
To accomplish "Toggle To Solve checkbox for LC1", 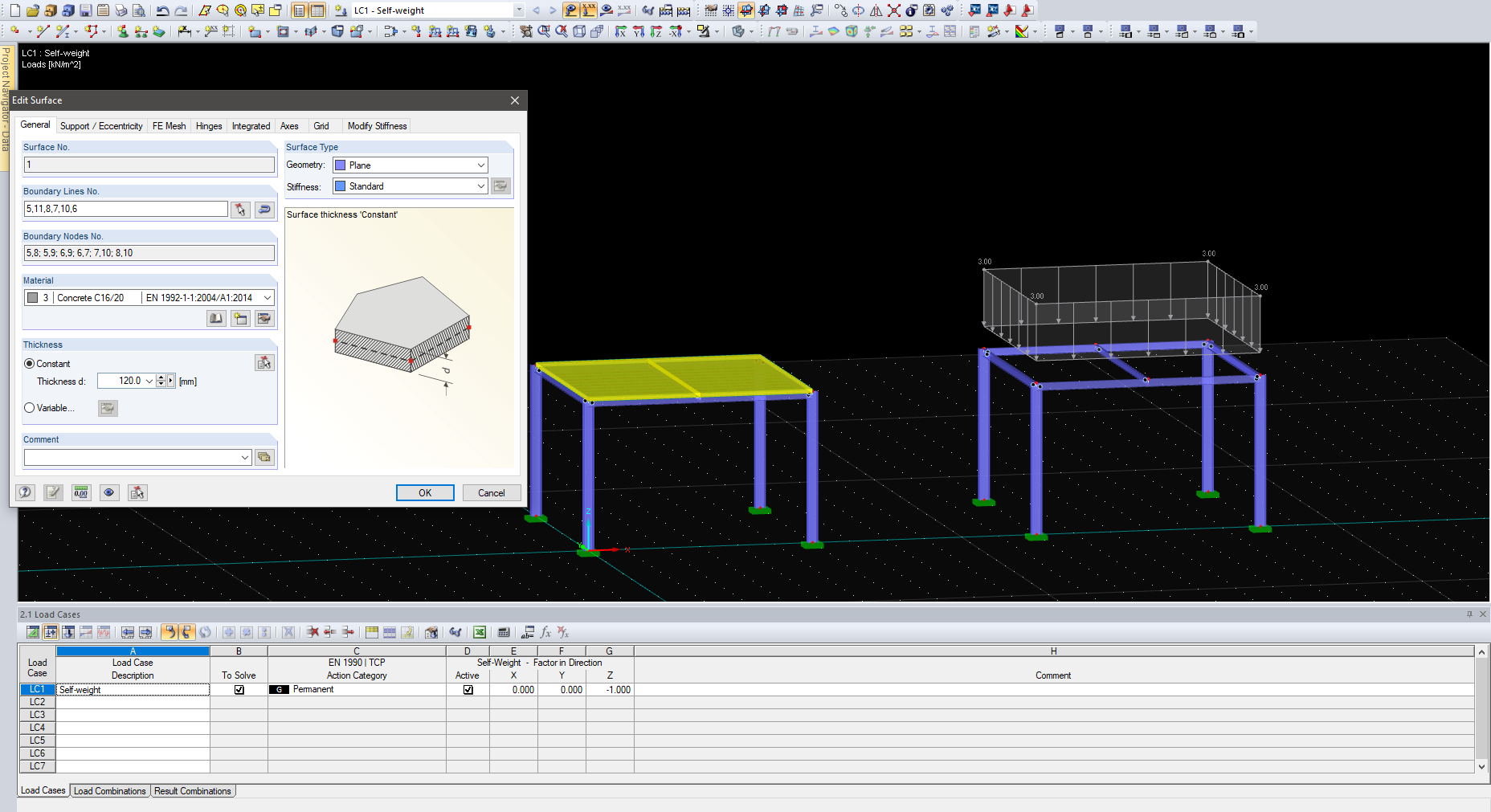I will click(239, 690).
